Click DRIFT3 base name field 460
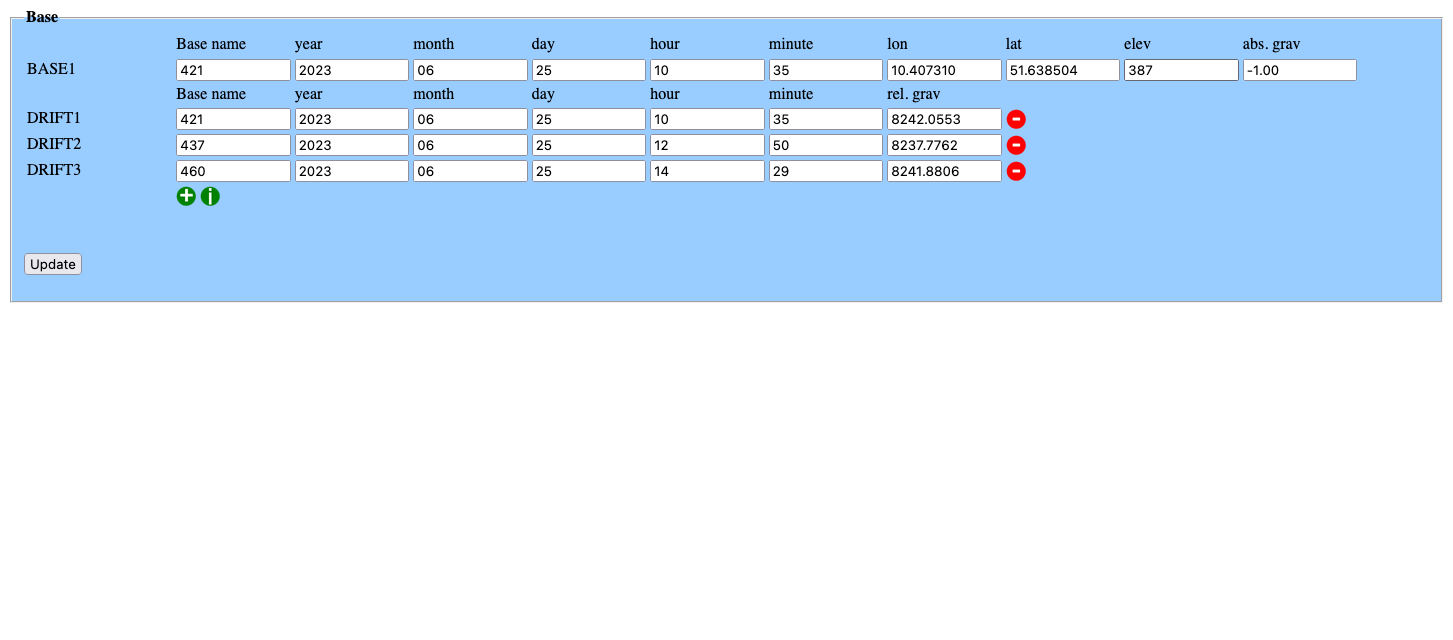The height and width of the screenshot is (640, 1453). pyautogui.click(x=233, y=171)
